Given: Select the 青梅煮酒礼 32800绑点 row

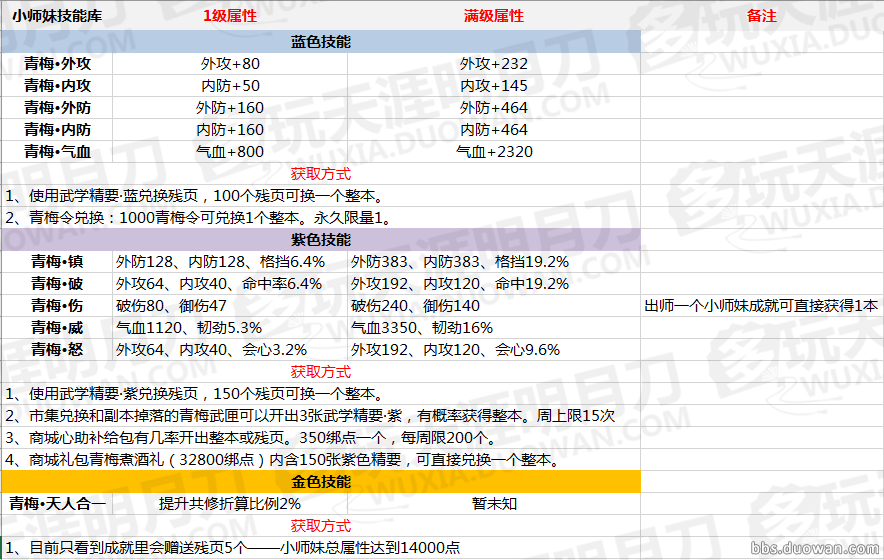Looking at the screenshot, I should point(321,460).
